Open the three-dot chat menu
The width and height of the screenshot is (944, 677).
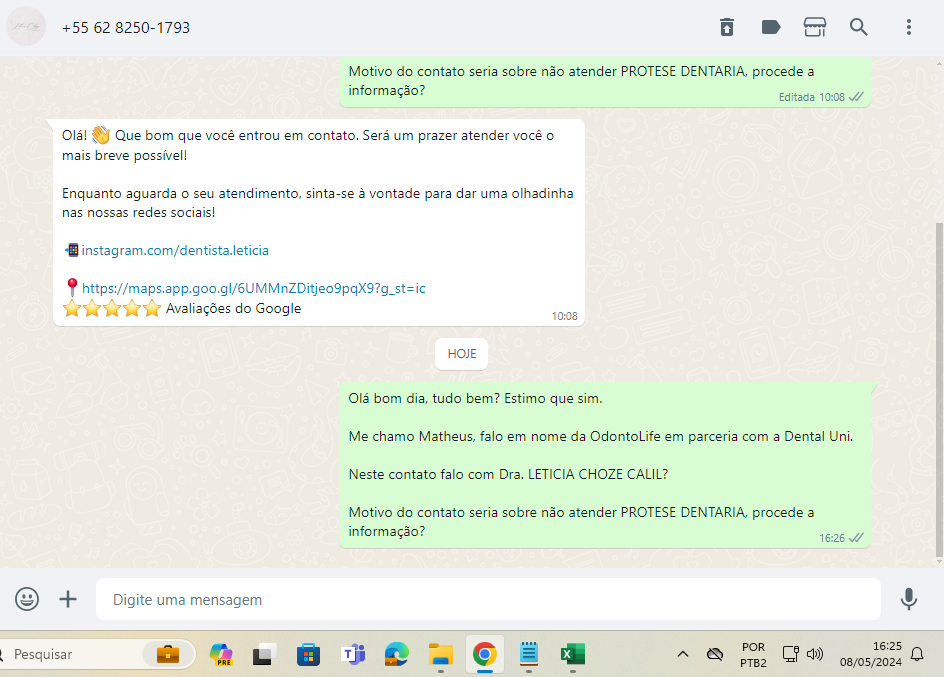click(908, 27)
